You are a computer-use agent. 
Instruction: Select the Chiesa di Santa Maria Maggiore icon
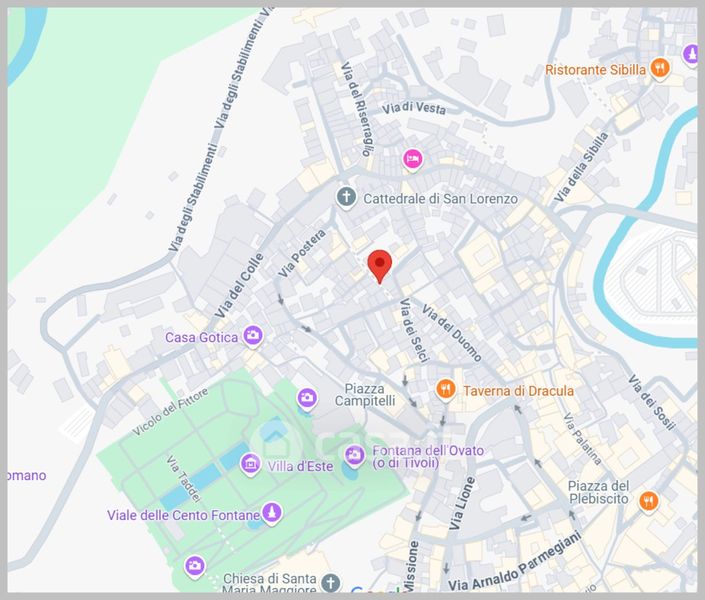tap(331, 582)
